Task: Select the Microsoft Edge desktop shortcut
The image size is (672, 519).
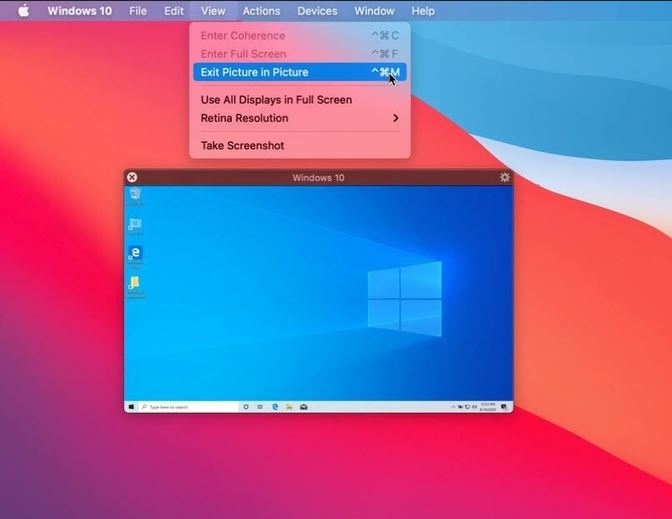Action: [135, 255]
